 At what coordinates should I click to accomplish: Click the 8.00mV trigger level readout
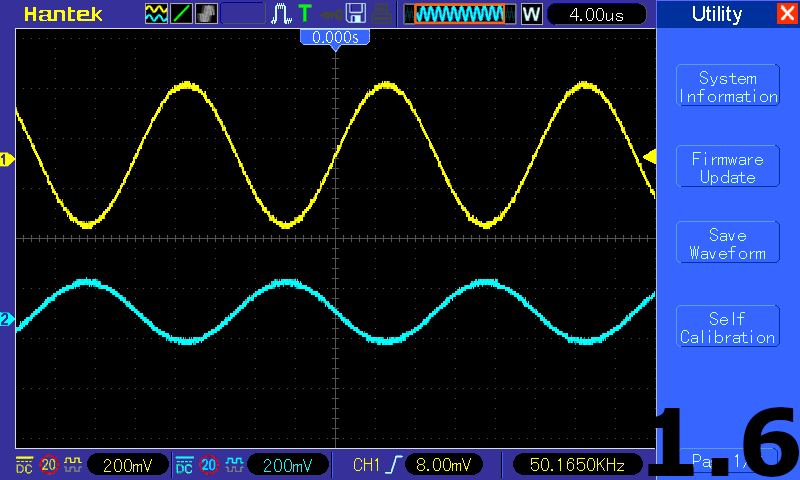click(x=443, y=465)
